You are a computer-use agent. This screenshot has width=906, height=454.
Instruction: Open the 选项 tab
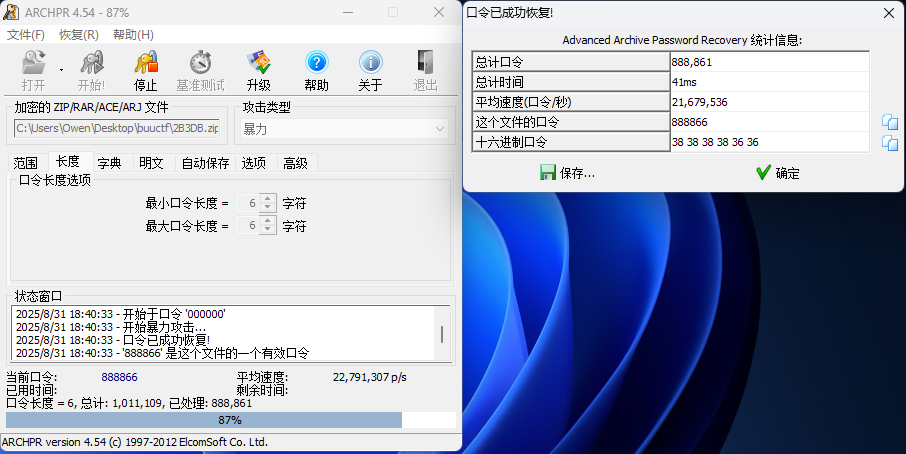(x=254, y=163)
